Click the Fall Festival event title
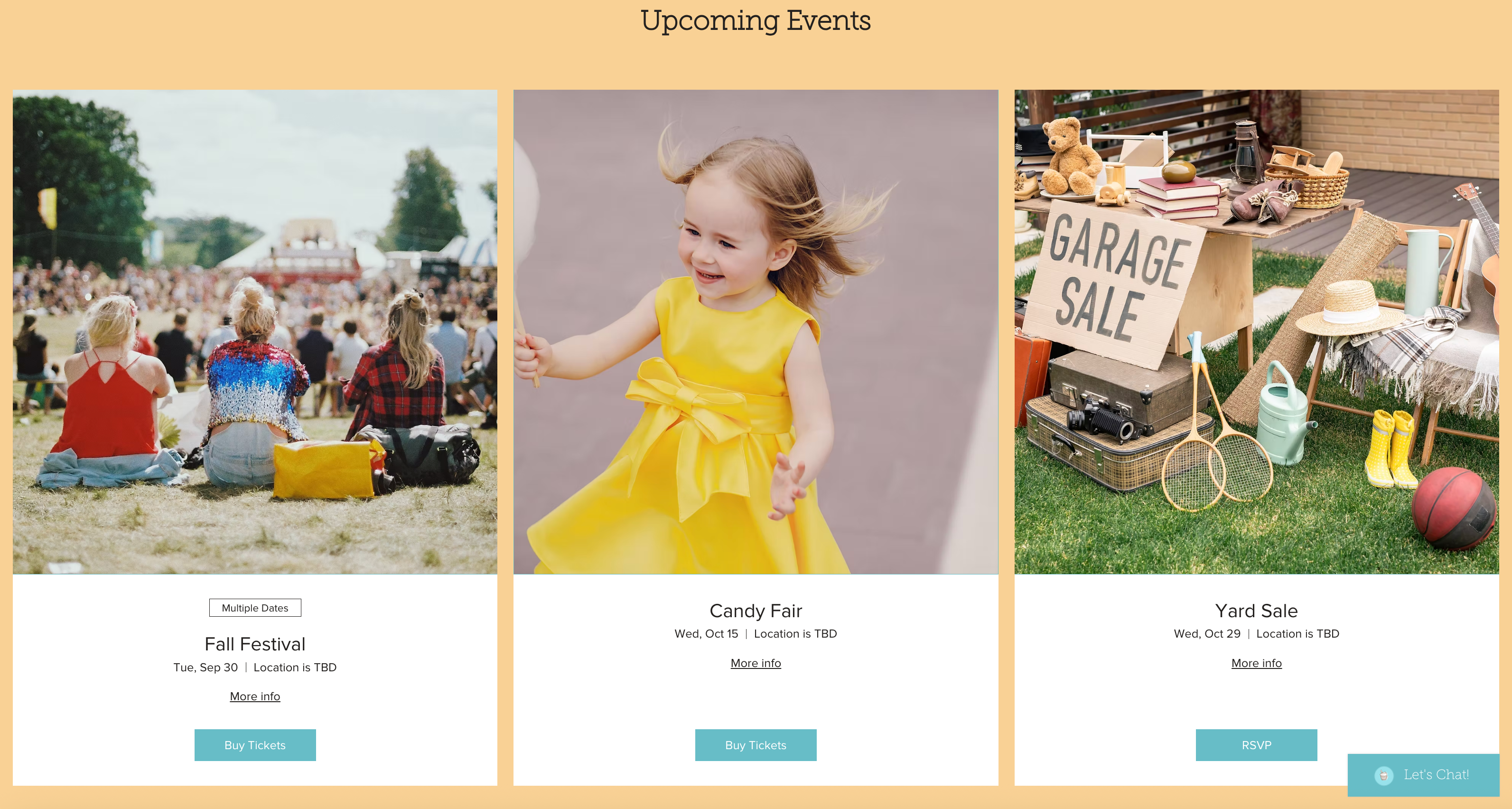The image size is (1512, 809). pyautogui.click(x=255, y=644)
